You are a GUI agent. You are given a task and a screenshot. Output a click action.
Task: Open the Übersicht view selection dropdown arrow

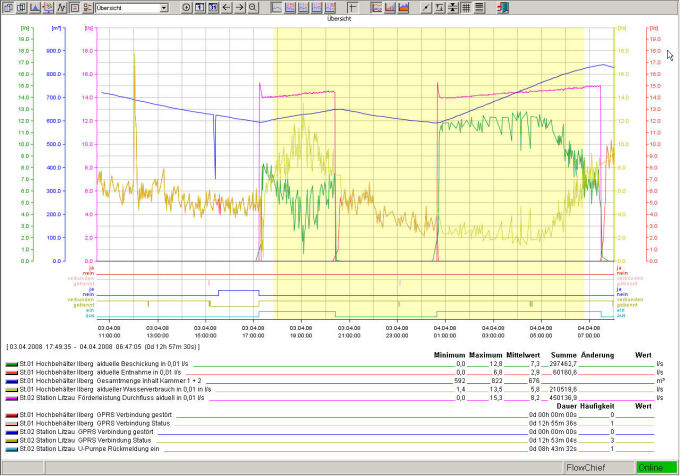pyautogui.click(x=164, y=8)
